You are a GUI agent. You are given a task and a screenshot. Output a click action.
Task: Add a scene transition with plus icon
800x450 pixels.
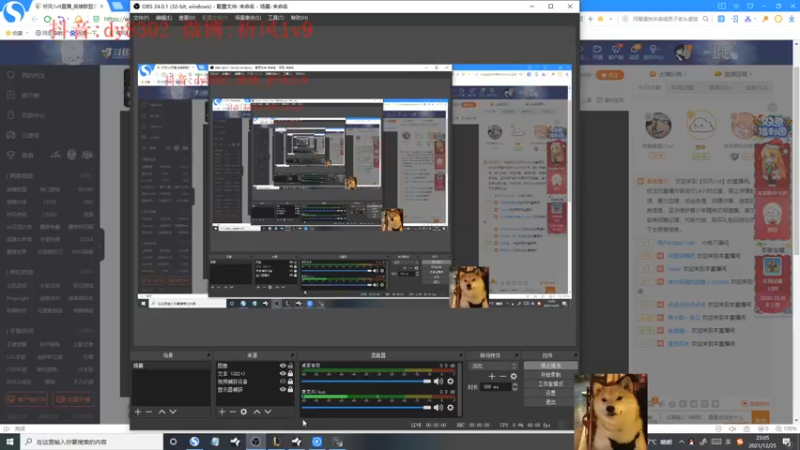tap(492, 376)
